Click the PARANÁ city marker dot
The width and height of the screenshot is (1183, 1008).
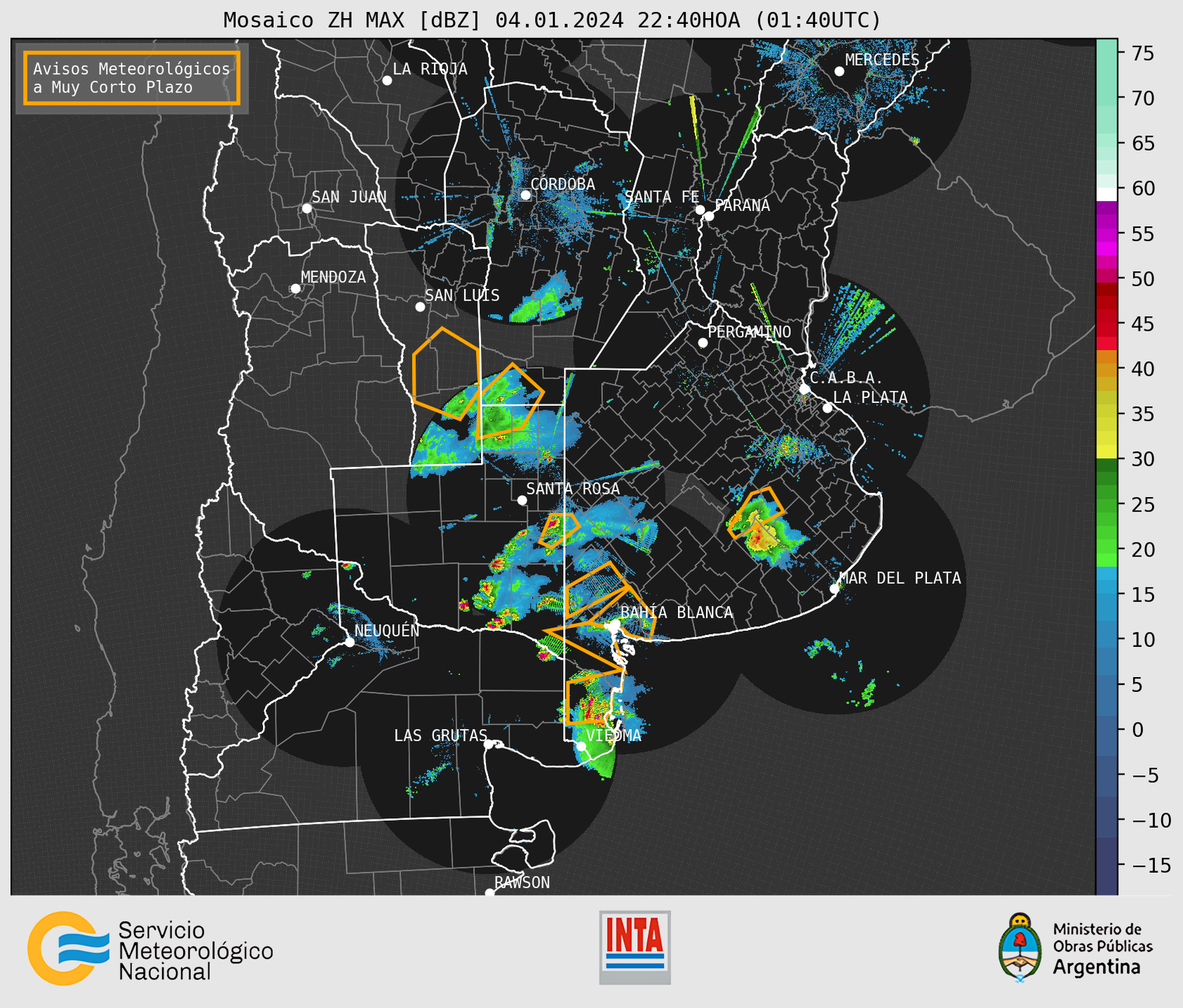709,216
